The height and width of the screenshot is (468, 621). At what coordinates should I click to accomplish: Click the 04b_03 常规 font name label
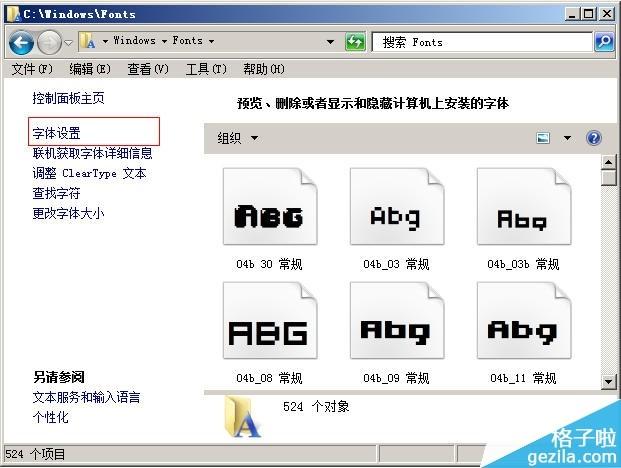396,264
